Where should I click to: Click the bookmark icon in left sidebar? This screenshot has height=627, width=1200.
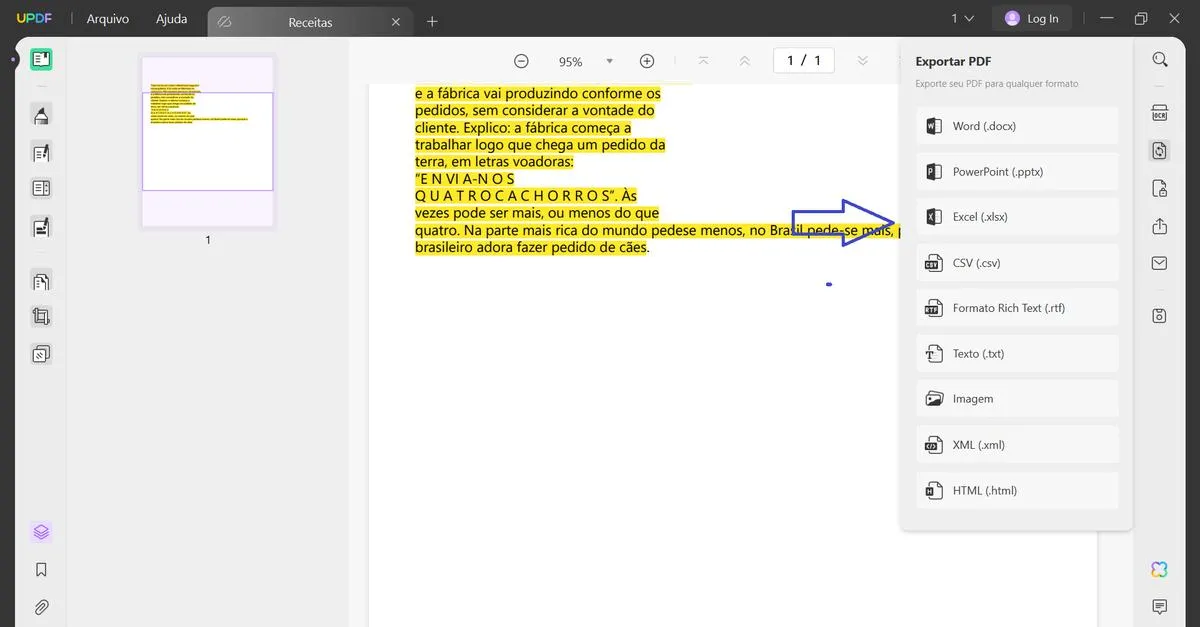(41, 569)
